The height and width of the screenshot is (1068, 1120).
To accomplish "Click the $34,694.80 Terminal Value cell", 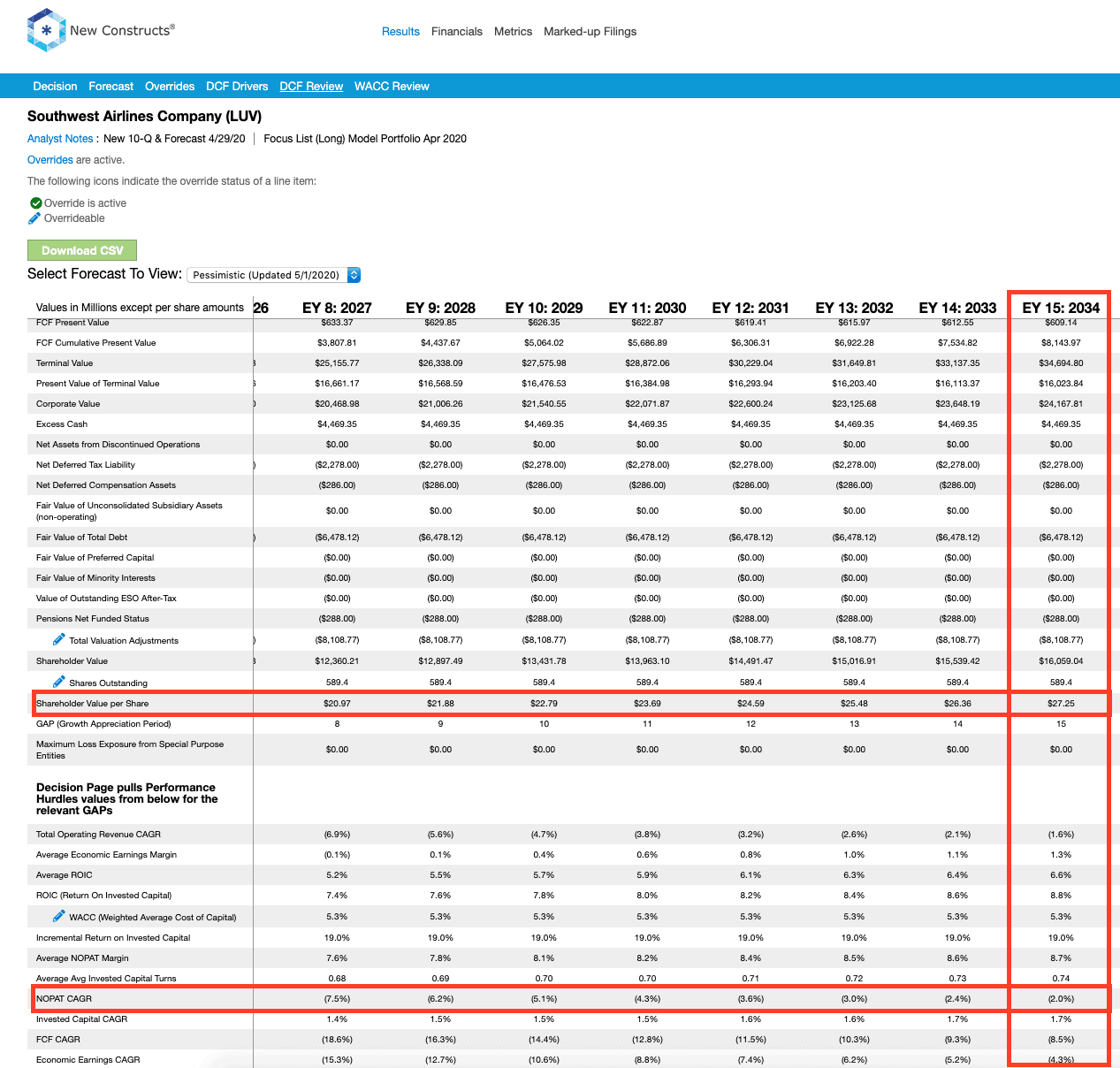I will click(1061, 363).
